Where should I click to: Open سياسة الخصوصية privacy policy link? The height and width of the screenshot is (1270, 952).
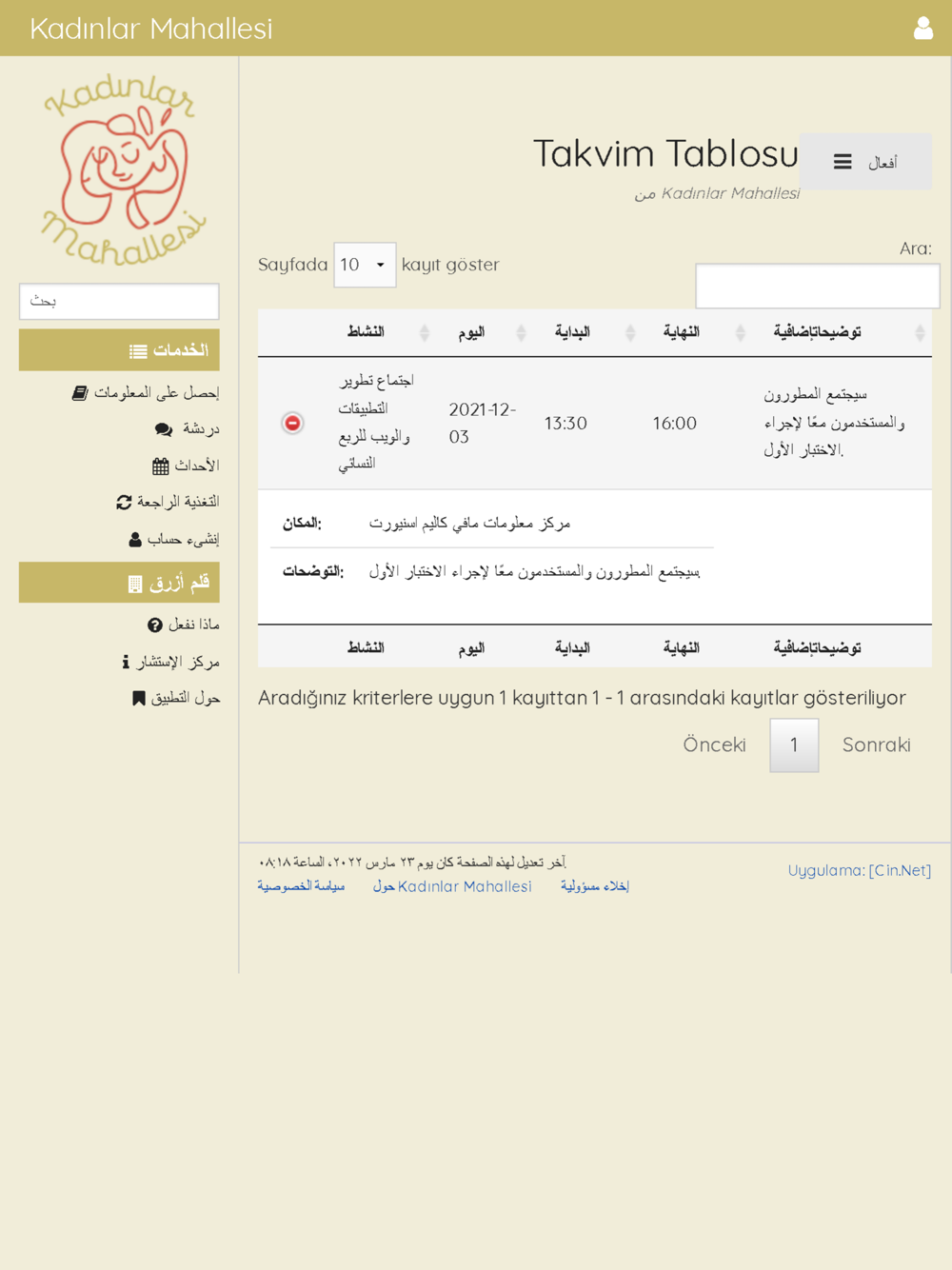(x=301, y=886)
